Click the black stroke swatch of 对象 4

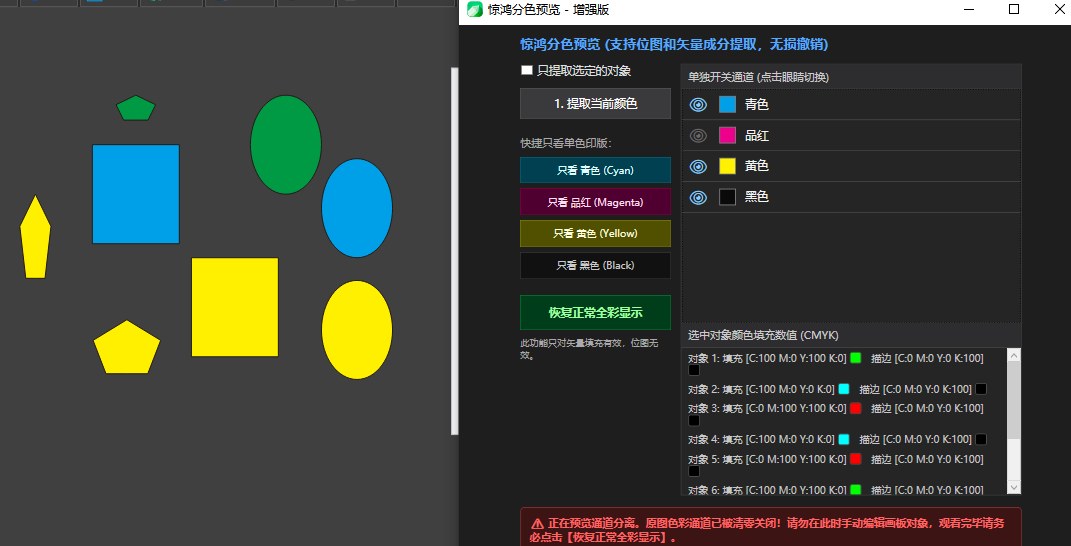pyautogui.click(x=981, y=439)
